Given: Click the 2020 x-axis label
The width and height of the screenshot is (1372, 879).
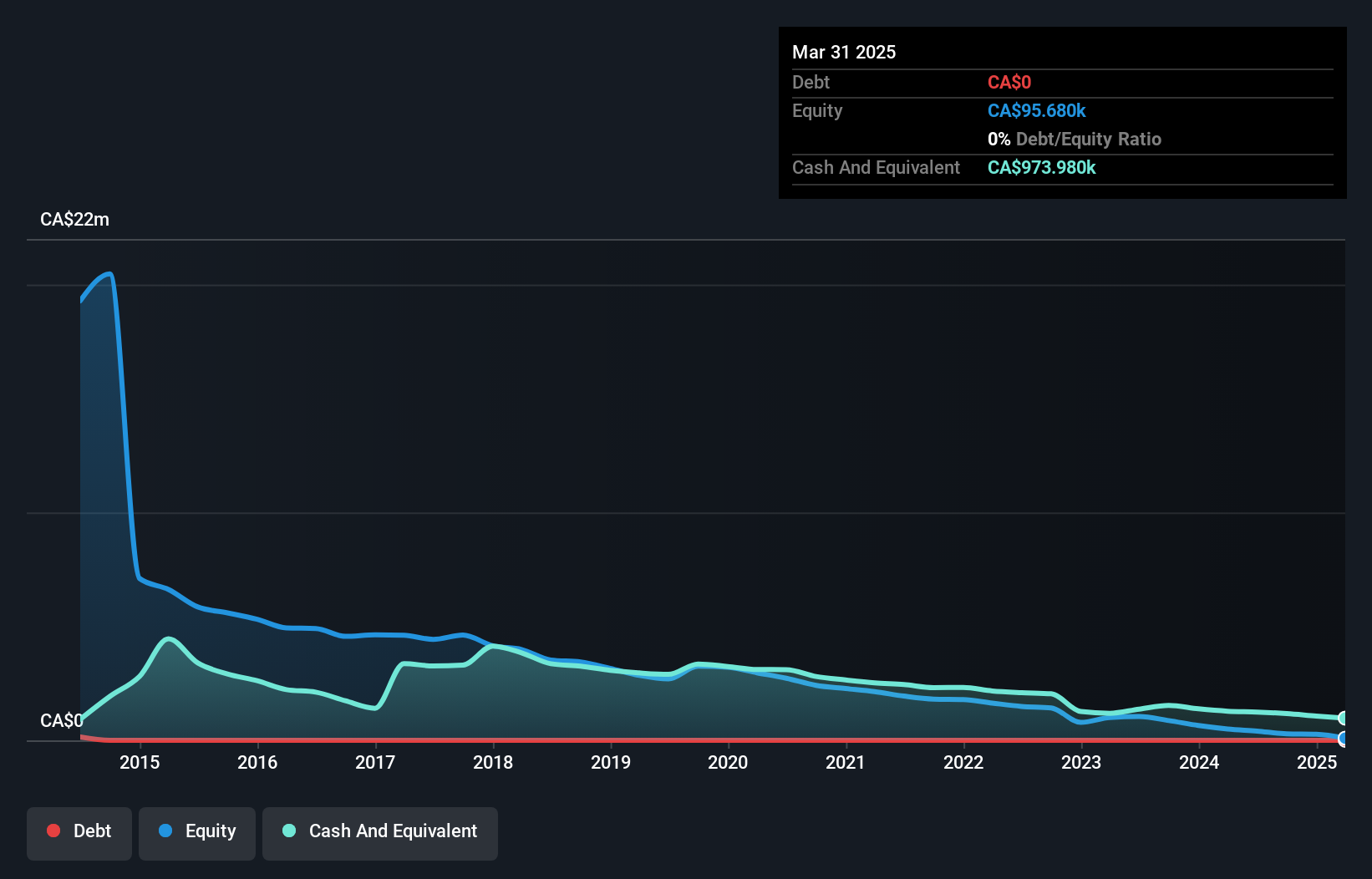Looking at the screenshot, I should (728, 762).
